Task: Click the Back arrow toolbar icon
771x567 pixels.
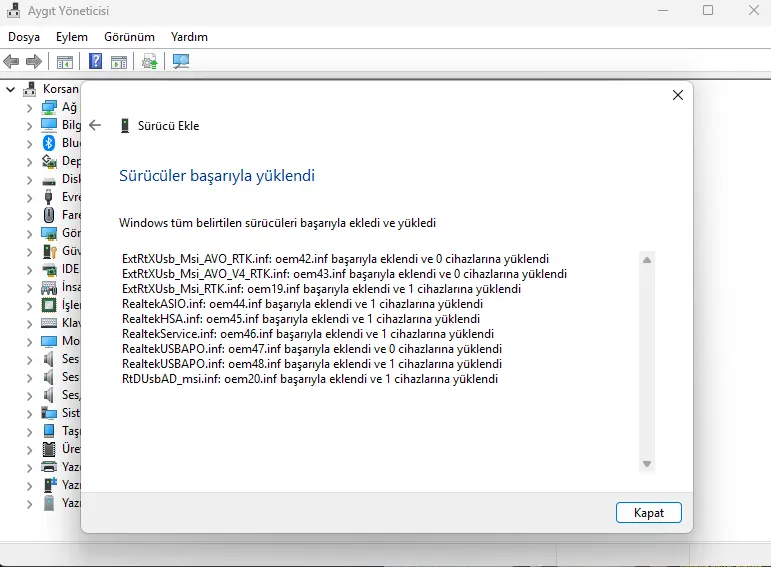Action: tap(11, 61)
